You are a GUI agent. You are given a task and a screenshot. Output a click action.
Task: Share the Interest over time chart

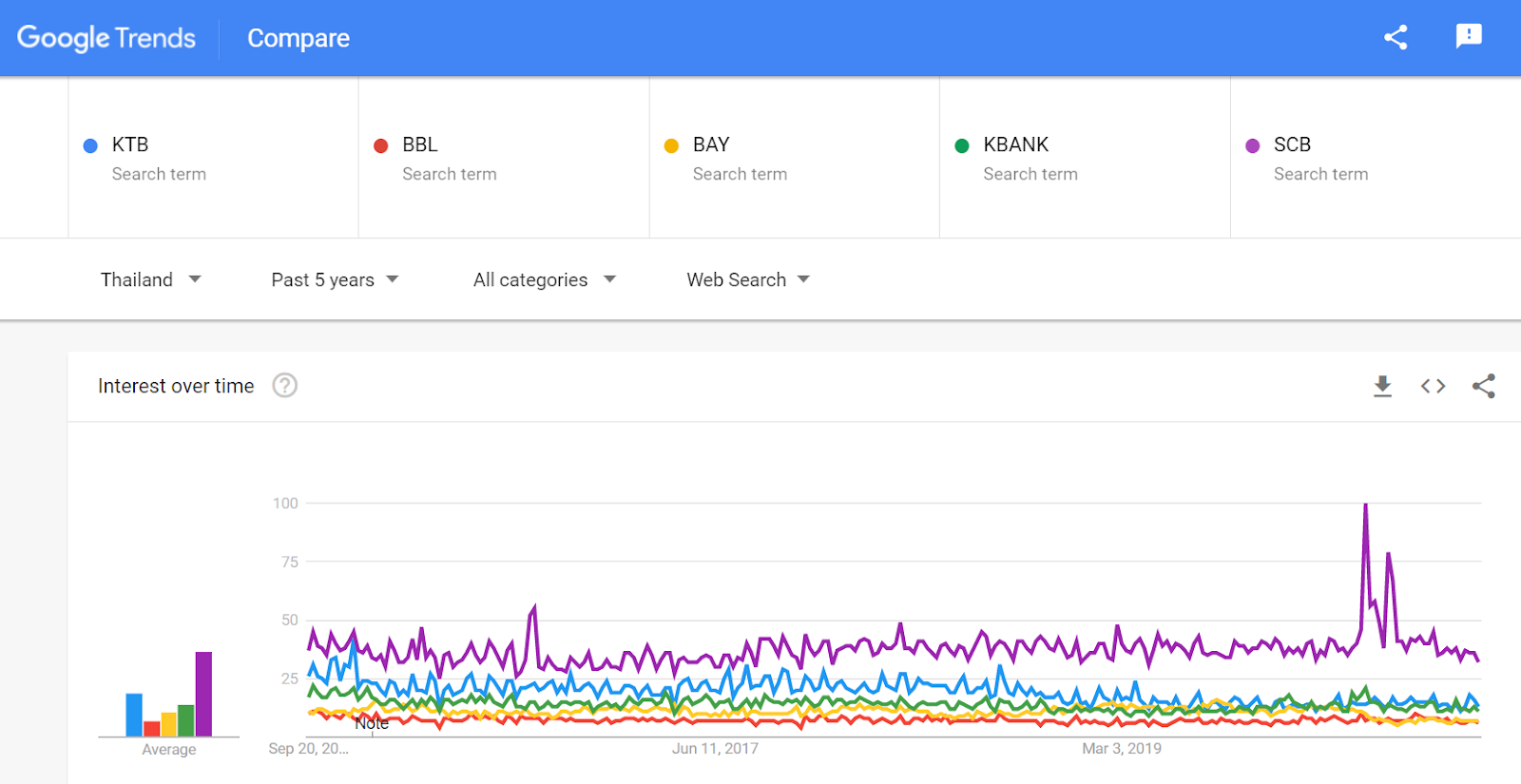click(1483, 386)
